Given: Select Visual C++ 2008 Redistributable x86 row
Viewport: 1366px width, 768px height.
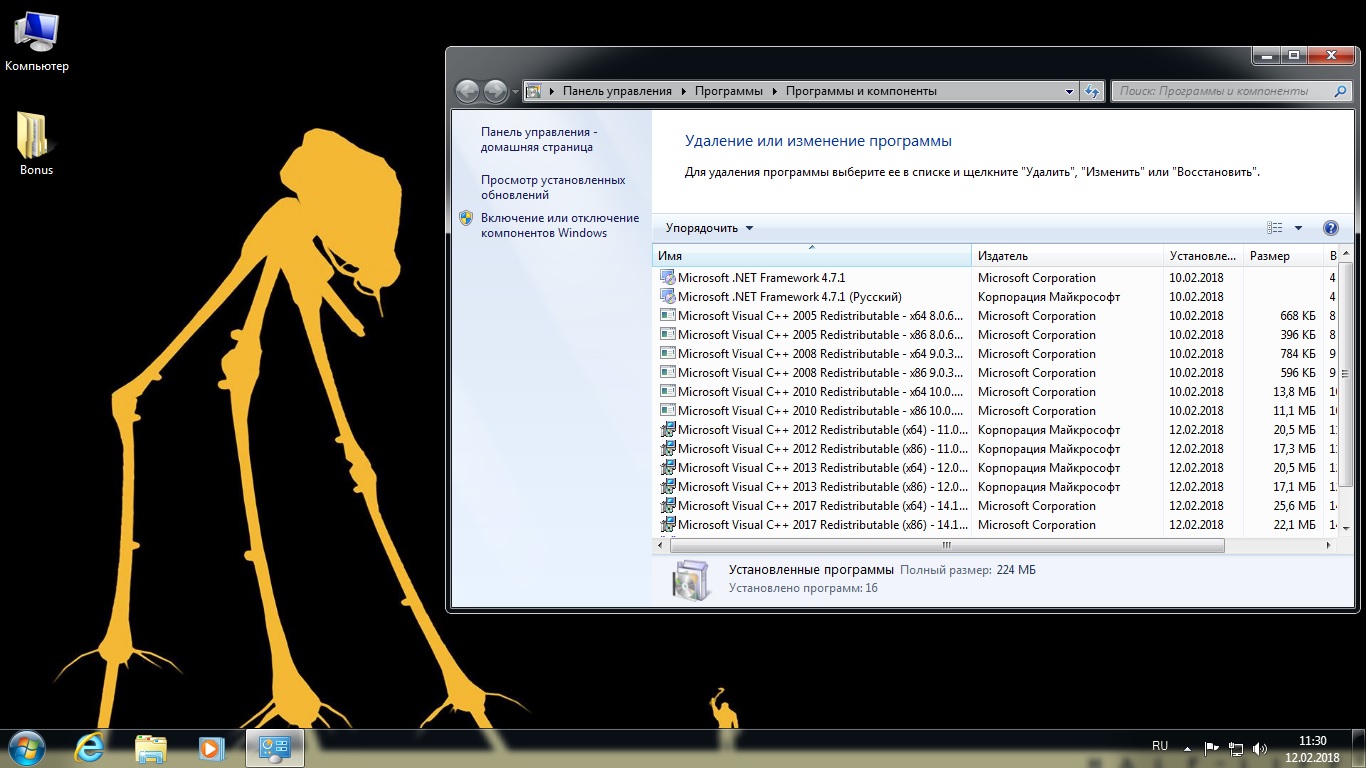Looking at the screenshot, I should click(995, 373).
